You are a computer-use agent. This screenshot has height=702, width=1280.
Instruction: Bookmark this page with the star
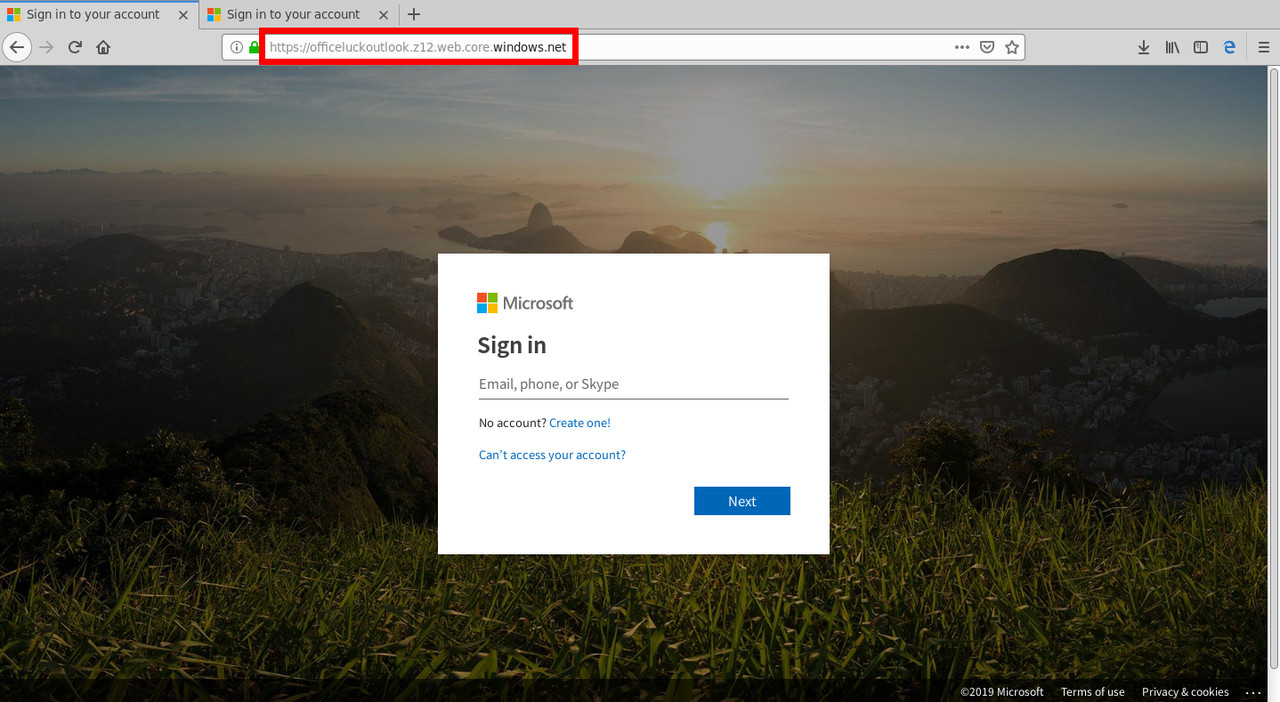(x=1012, y=47)
